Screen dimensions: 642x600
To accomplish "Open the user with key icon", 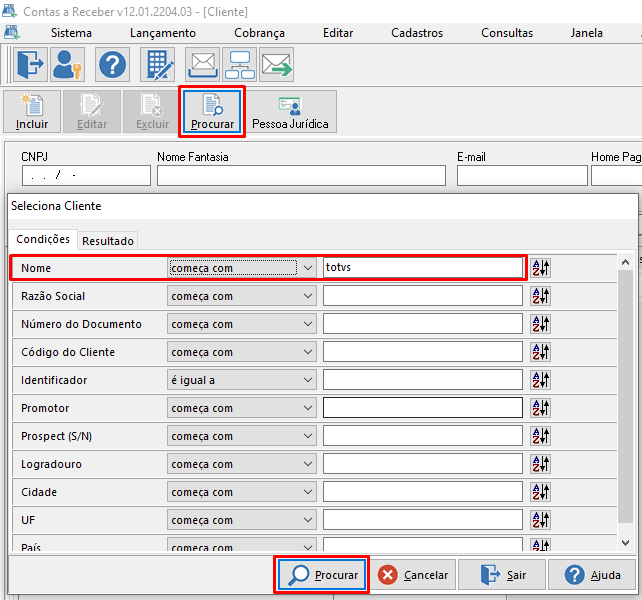I will 68,65.
